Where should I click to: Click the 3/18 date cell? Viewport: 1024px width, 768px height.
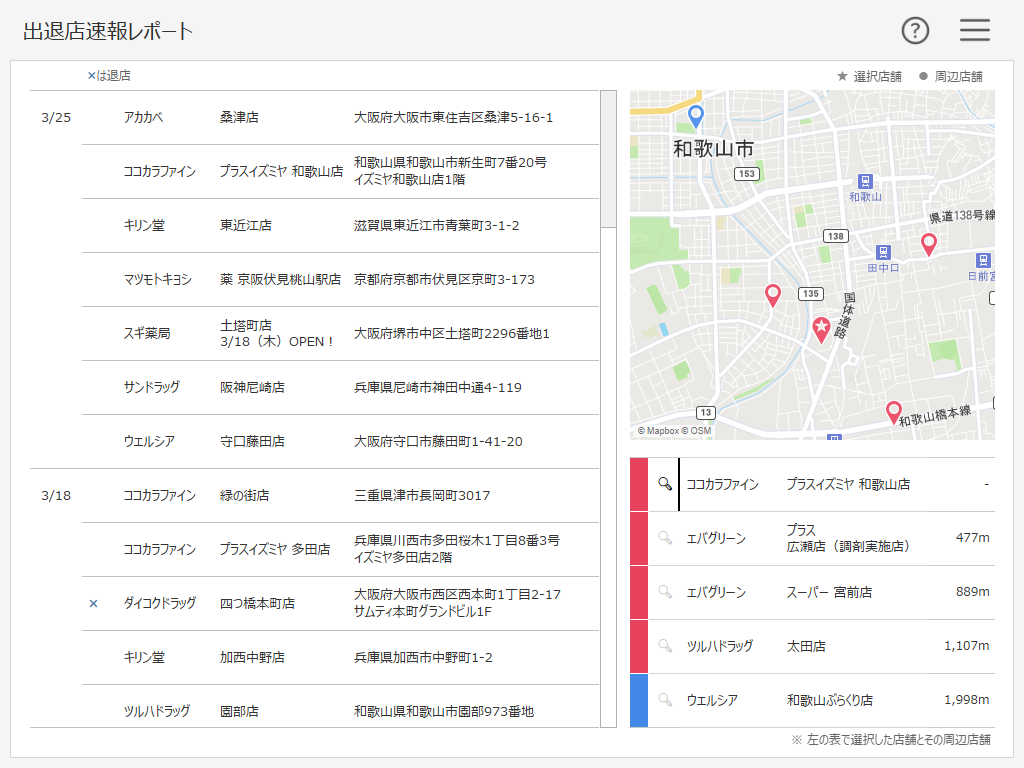point(56,496)
